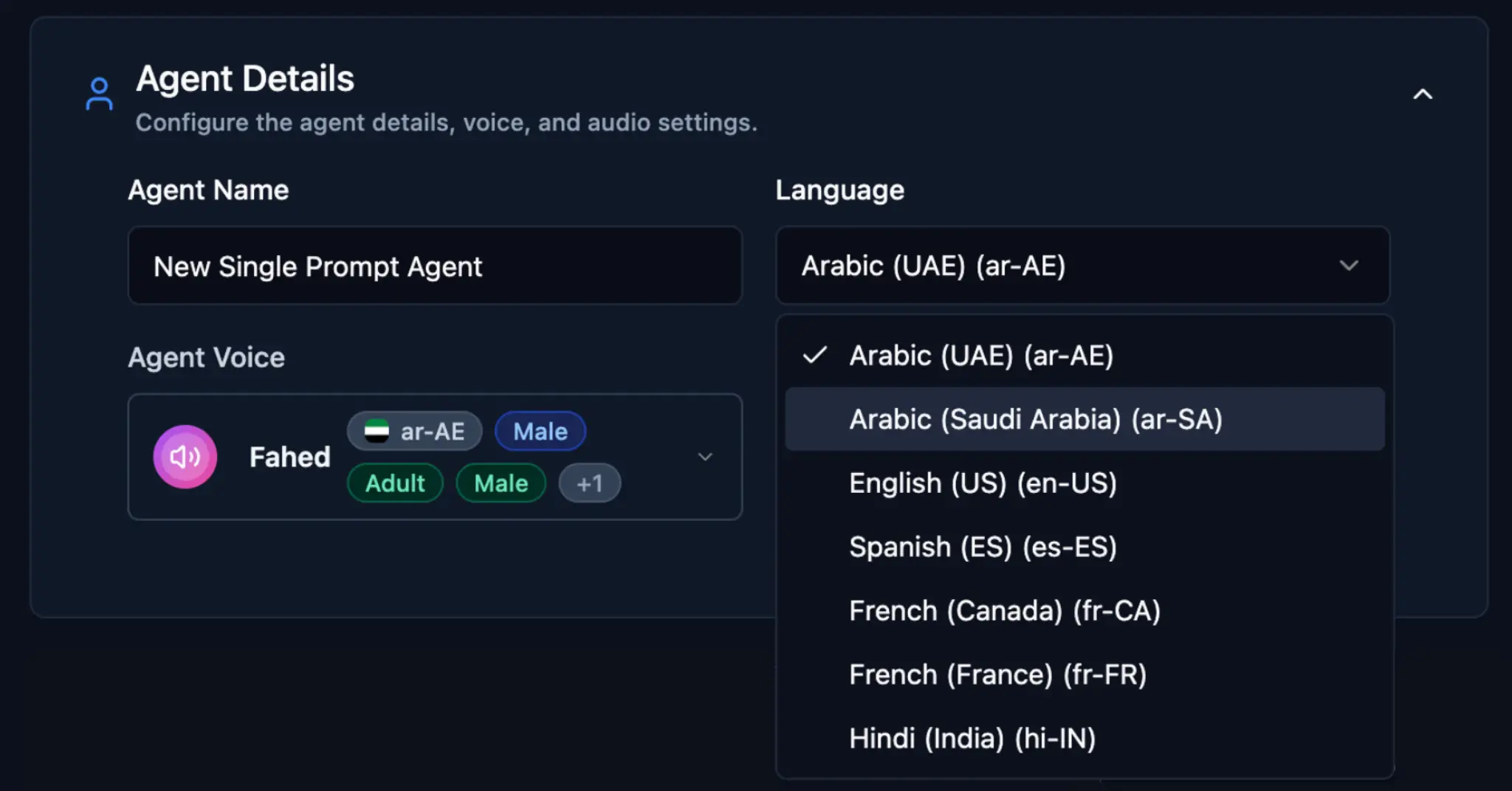1512x791 pixels.
Task: Select Spanish (ES) language option
Action: [x=982, y=548]
